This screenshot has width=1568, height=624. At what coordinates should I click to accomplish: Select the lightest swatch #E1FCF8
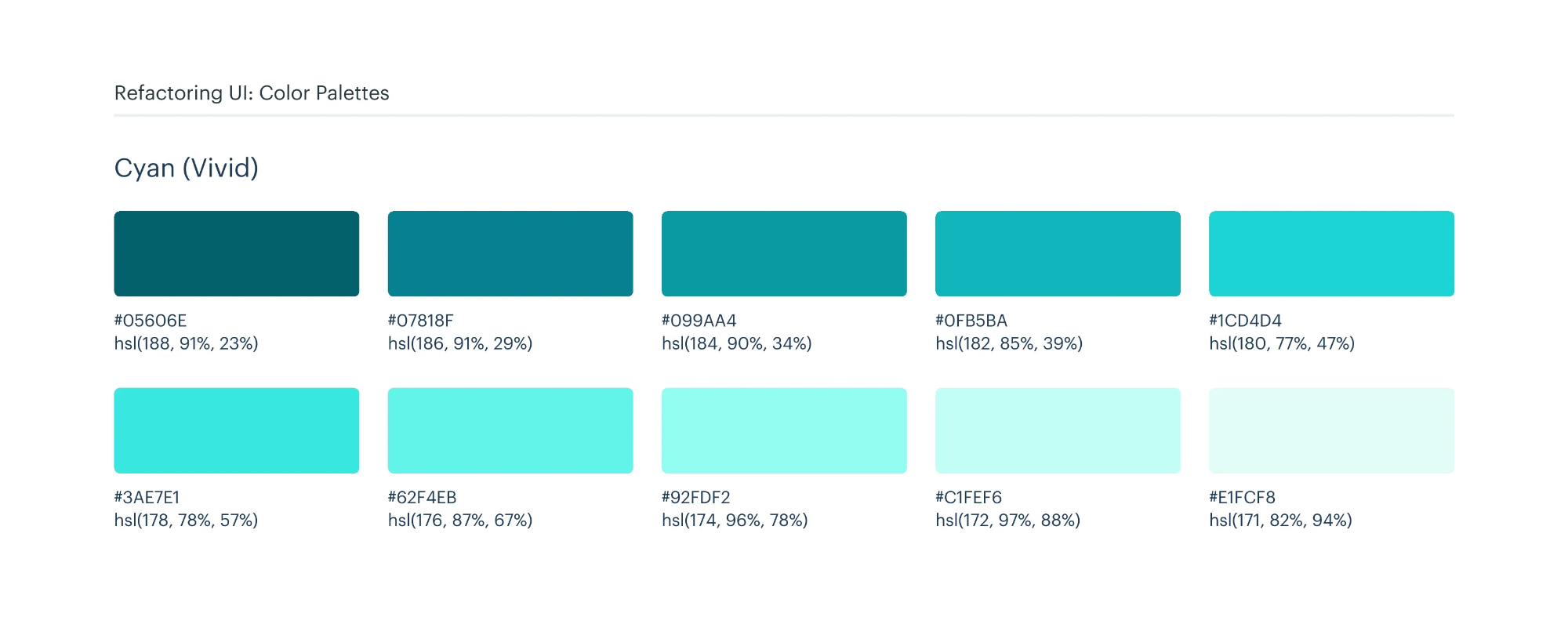coord(1331,430)
